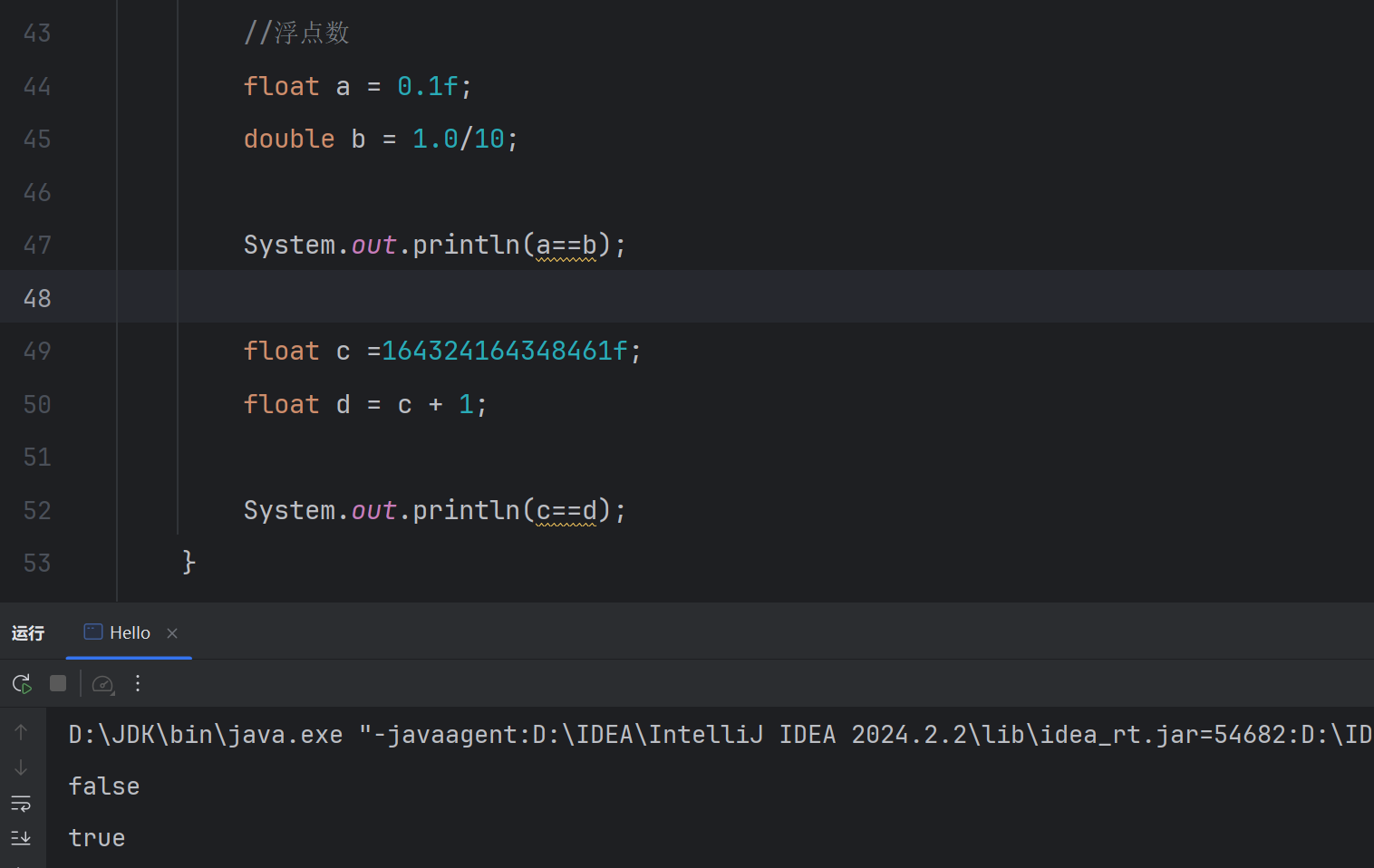Viewport: 1374px width, 868px height.
Task: Open the profiler run icon
Action: click(103, 684)
